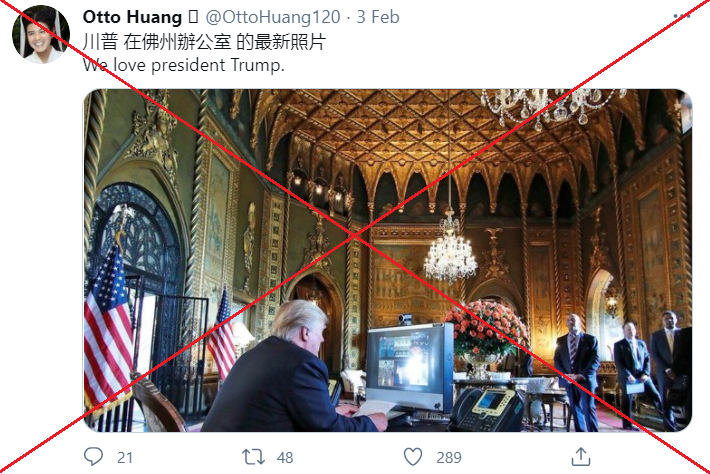Click the 'We love president Trump.' text

pos(184,65)
